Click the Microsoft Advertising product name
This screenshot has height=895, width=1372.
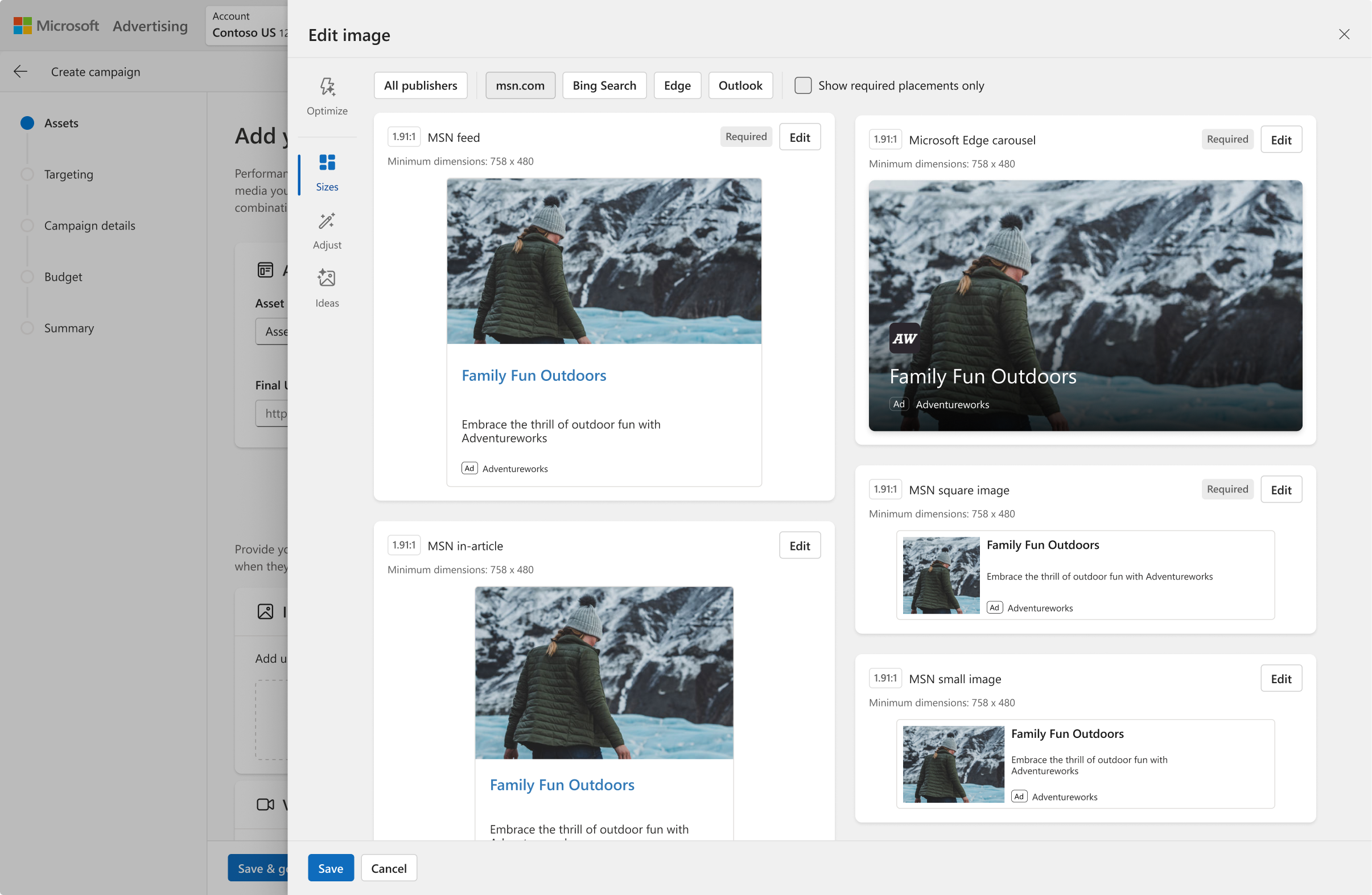tap(150, 26)
